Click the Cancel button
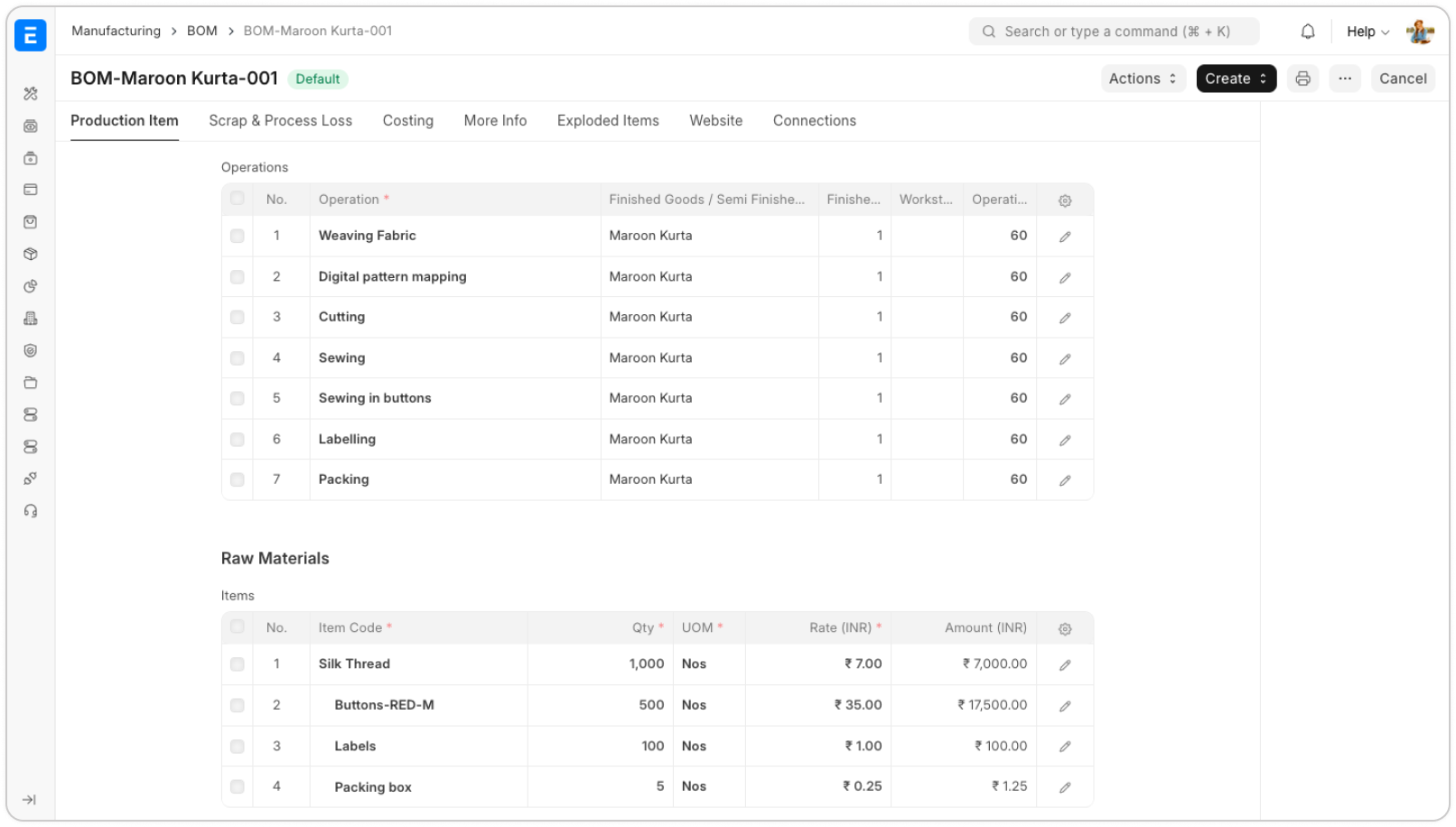This screenshot has height=827, width=1456. click(x=1403, y=79)
